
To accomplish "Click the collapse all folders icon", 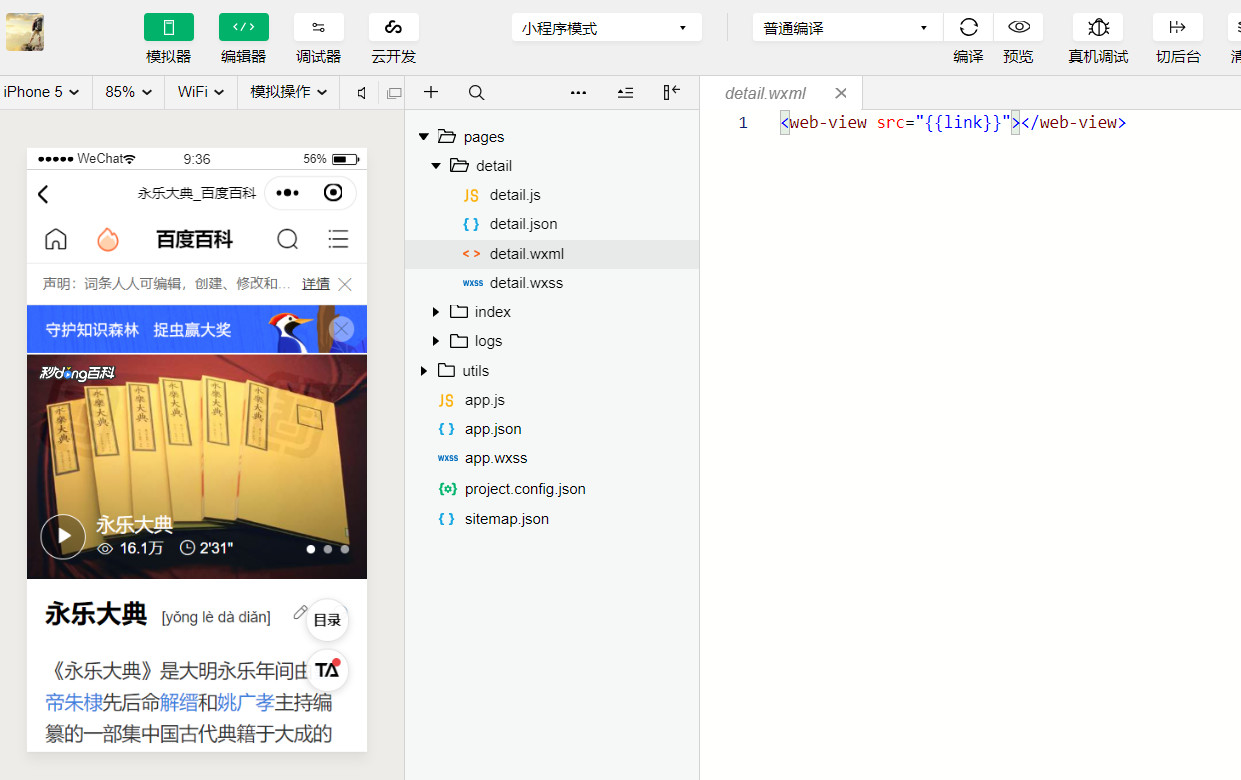I will click(625, 92).
